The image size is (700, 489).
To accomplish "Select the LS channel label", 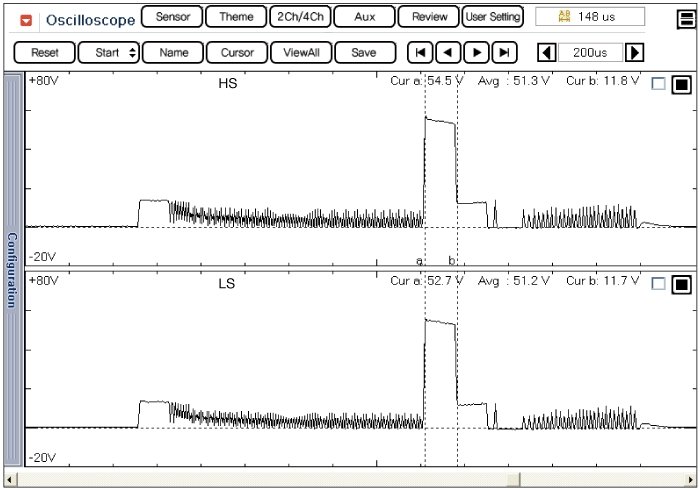I will 227,284.
